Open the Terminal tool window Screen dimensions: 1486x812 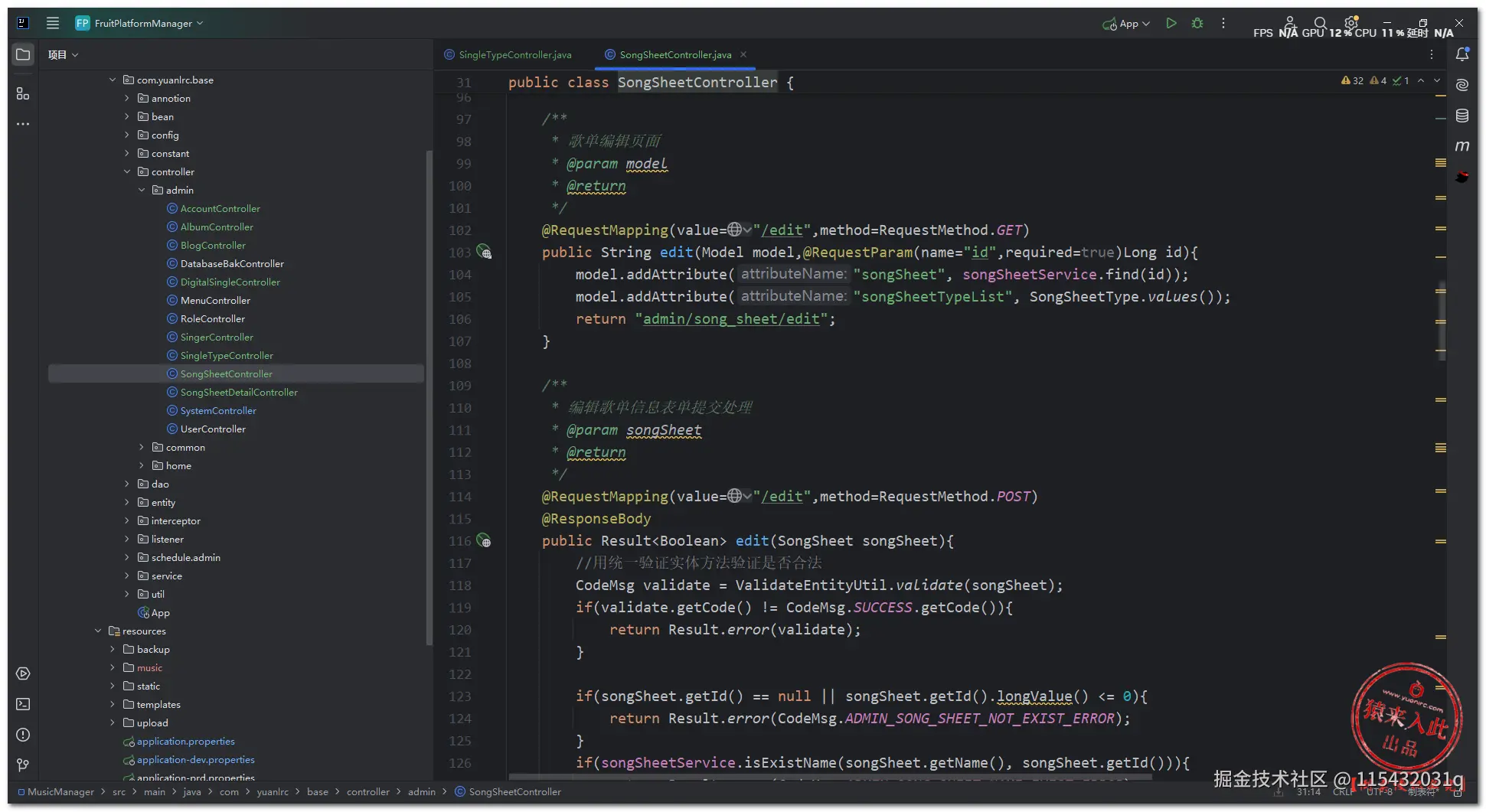[x=23, y=704]
